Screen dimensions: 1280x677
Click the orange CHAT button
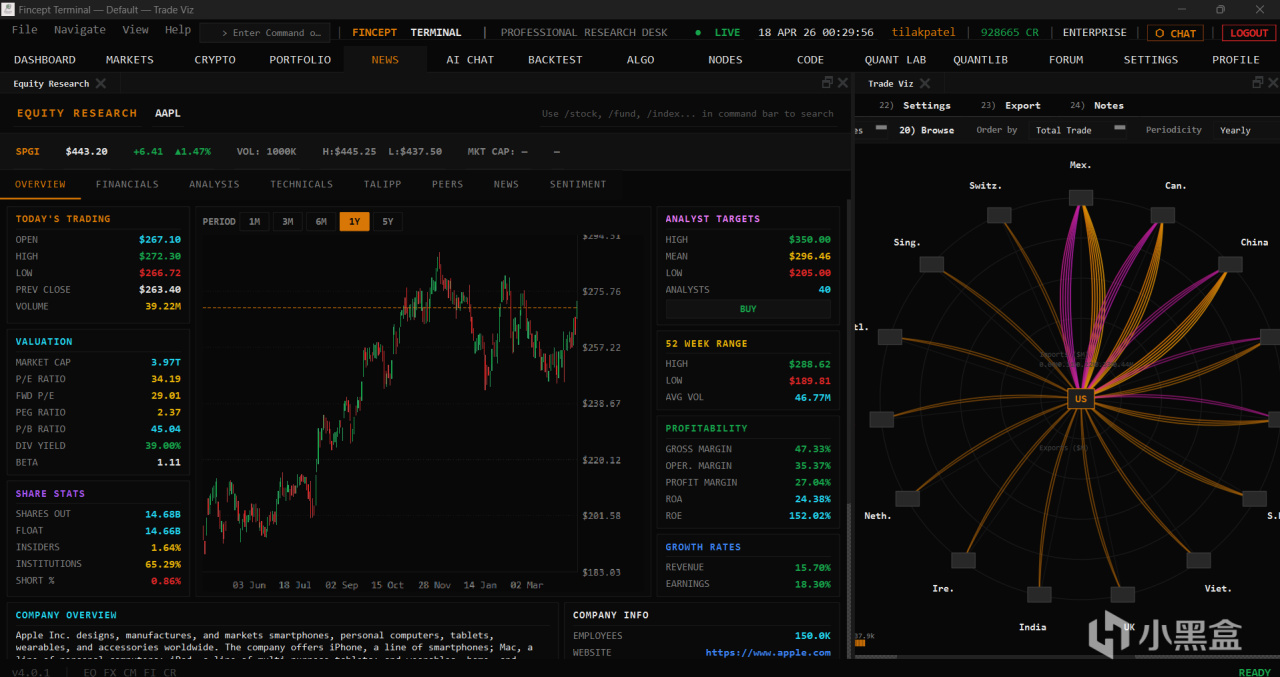pyautogui.click(x=1175, y=33)
